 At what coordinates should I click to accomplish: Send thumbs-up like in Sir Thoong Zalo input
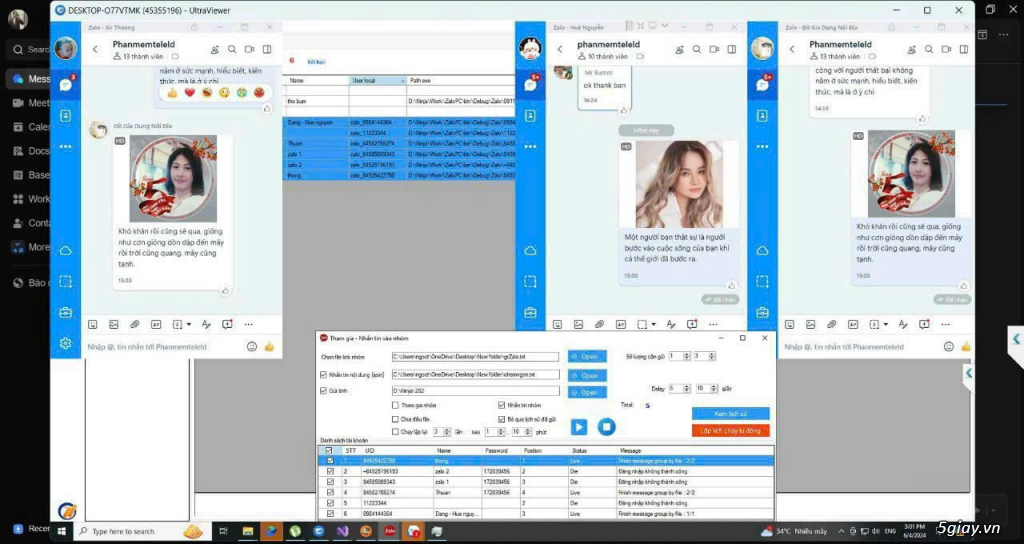tap(269, 347)
